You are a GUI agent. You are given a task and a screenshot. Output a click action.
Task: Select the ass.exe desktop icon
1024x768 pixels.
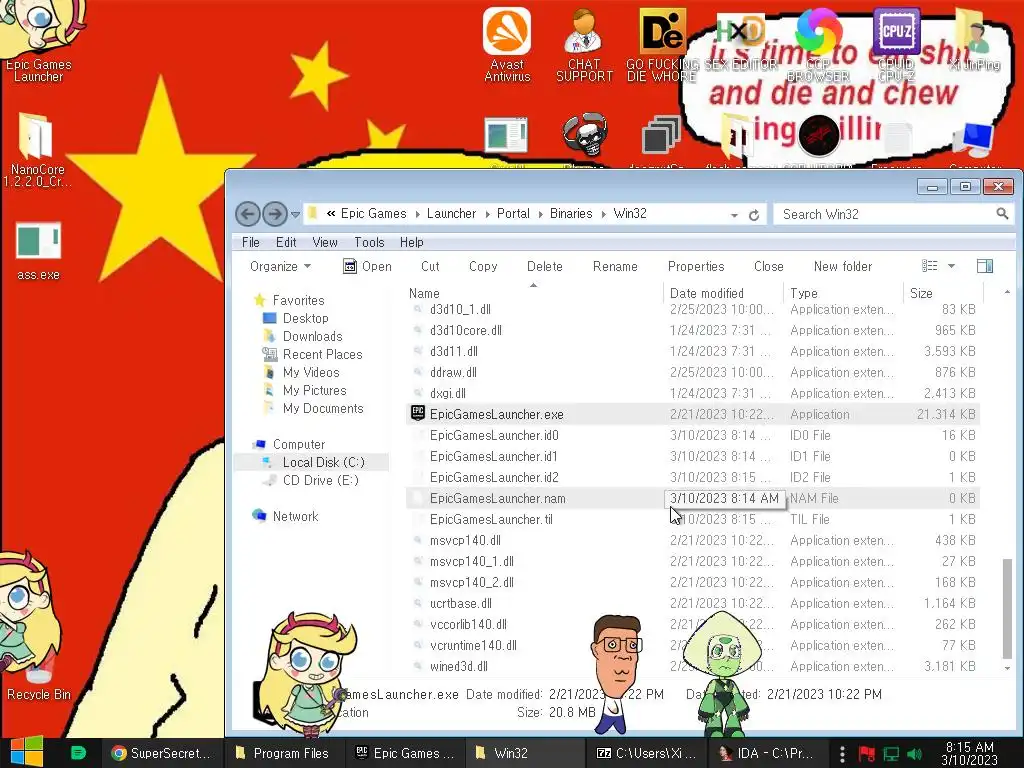click(x=38, y=251)
